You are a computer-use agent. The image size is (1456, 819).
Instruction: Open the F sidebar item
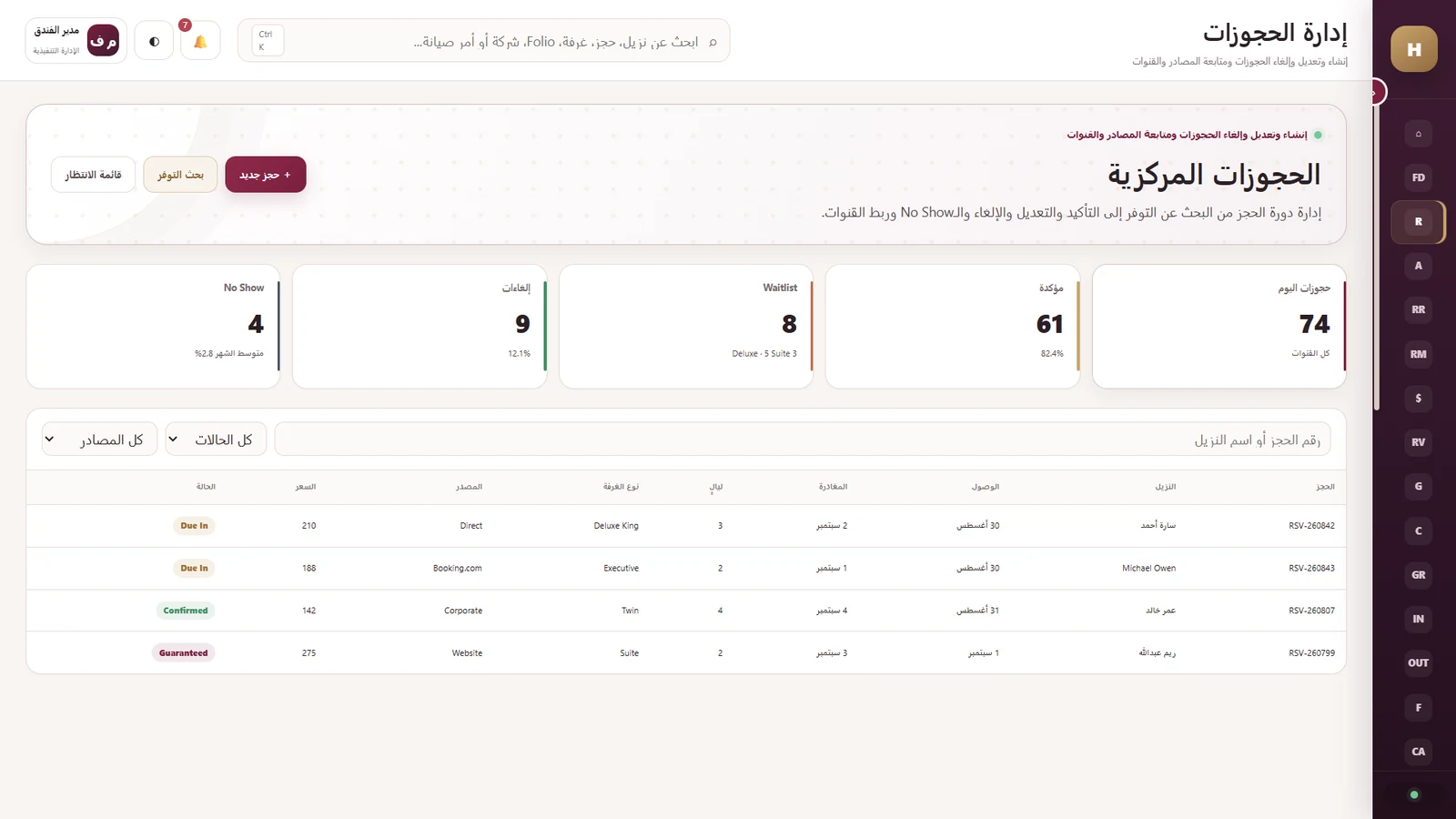(1418, 707)
